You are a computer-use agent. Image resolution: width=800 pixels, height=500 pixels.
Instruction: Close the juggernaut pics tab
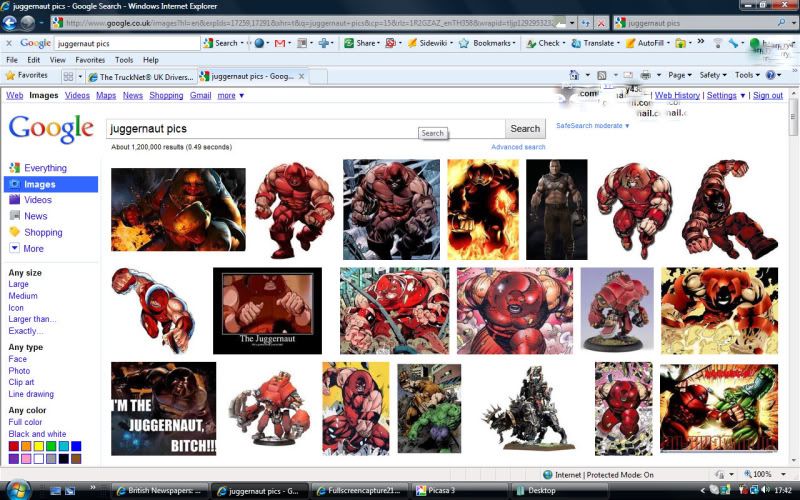tap(302, 77)
